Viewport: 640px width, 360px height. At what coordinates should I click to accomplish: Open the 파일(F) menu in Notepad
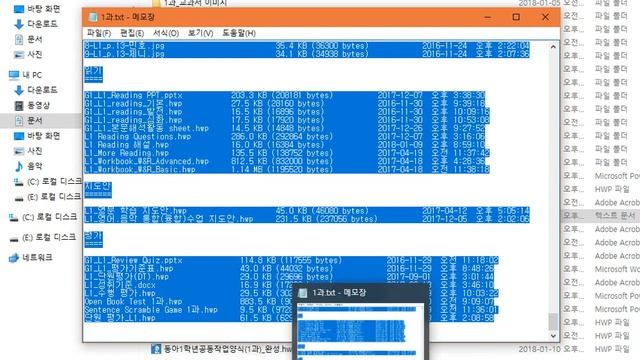(x=99, y=33)
